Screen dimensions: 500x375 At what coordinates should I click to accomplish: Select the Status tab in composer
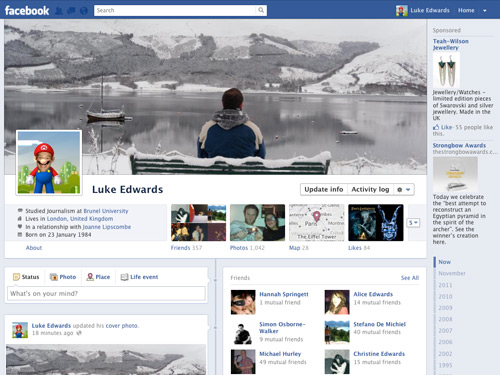(x=26, y=277)
